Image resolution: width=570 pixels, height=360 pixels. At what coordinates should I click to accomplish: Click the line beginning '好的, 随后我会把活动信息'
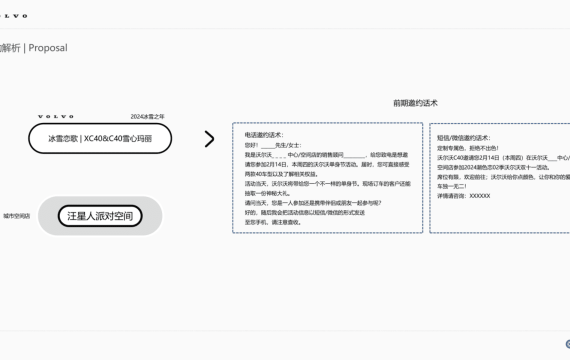pos(305,212)
